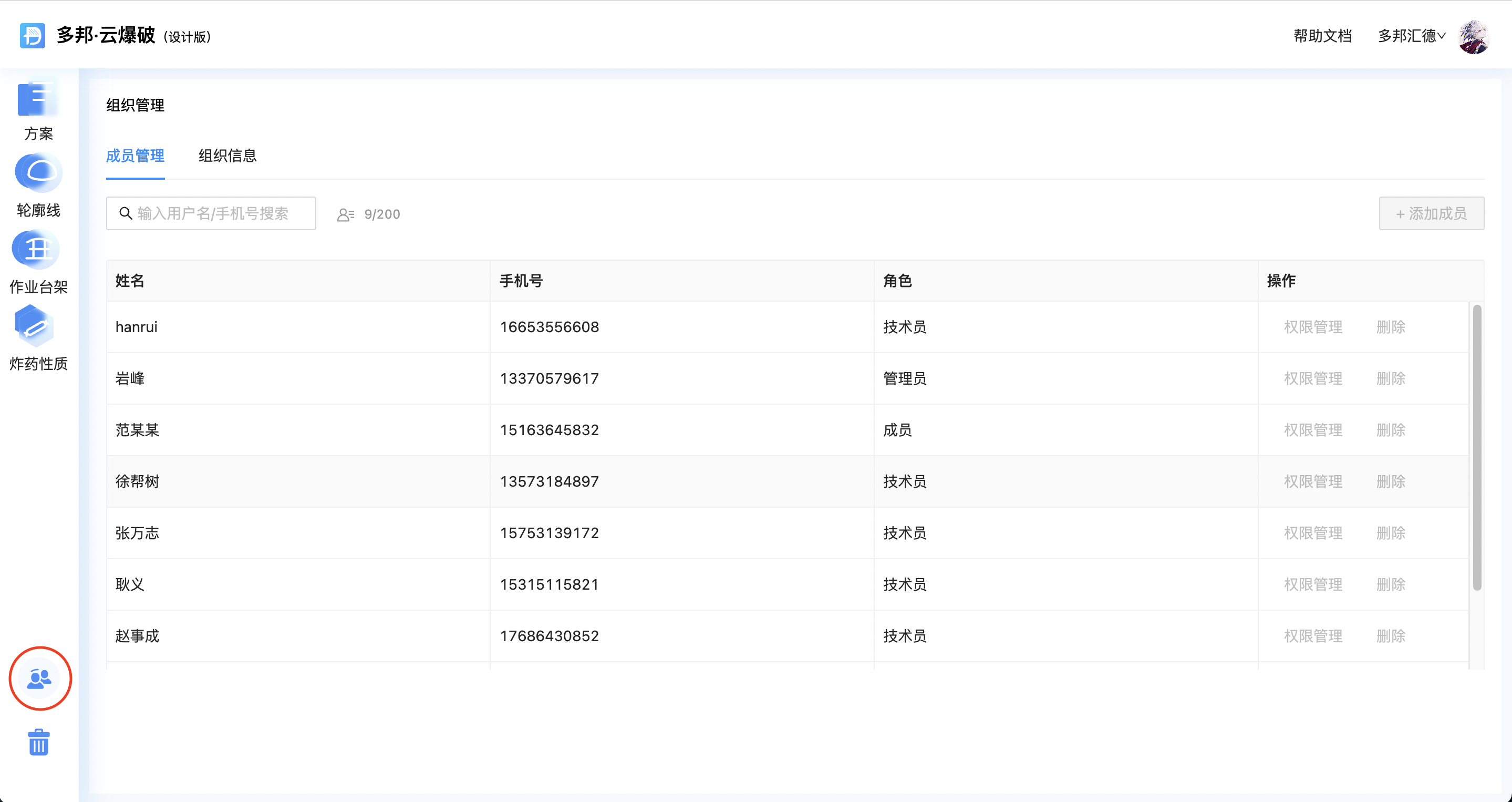Click 权限管理 for 徐帮树

tap(1313, 481)
